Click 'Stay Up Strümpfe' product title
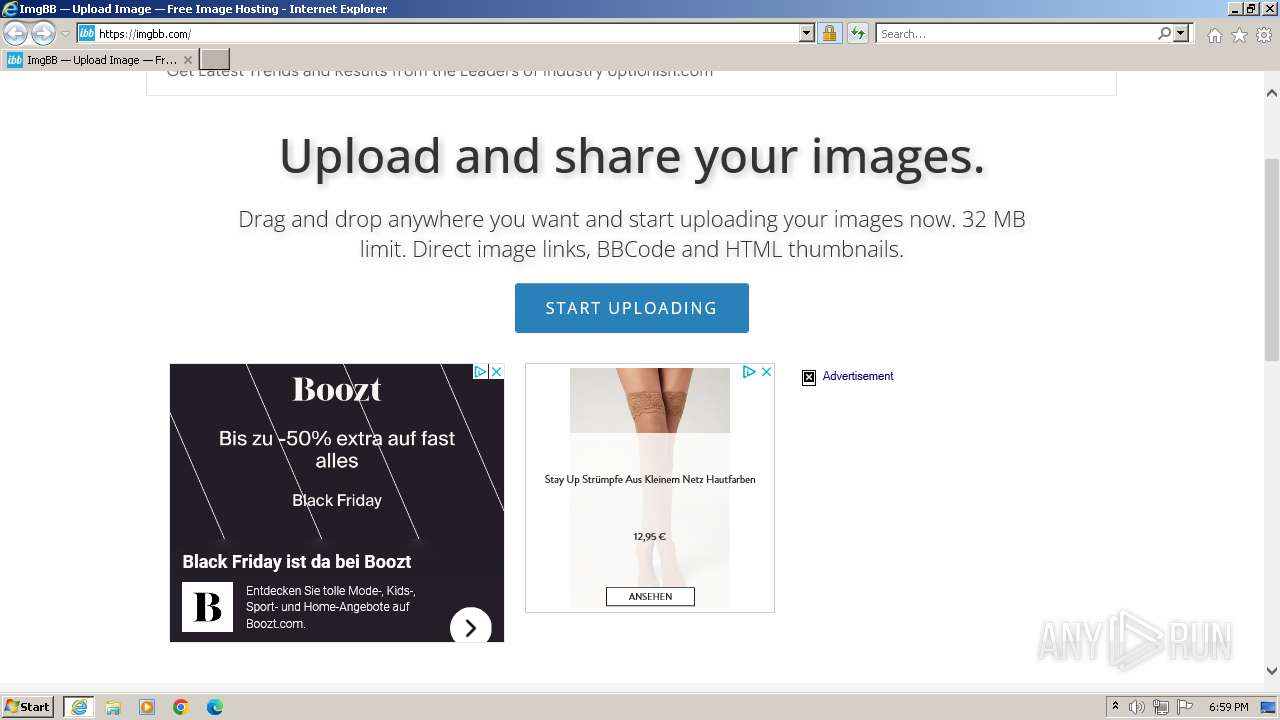 click(x=650, y=479)
